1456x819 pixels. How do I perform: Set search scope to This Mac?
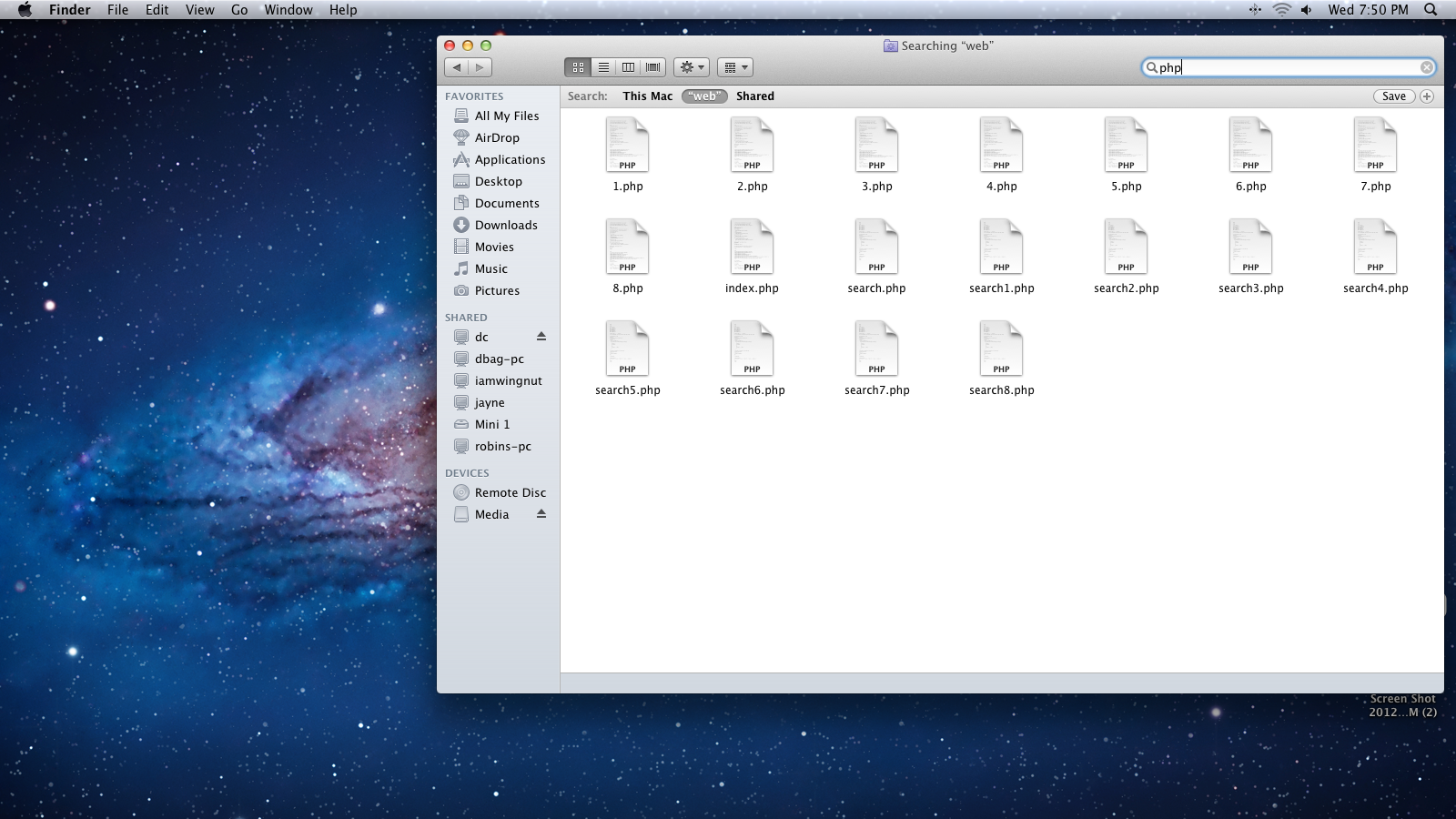[x=647, y=96]
